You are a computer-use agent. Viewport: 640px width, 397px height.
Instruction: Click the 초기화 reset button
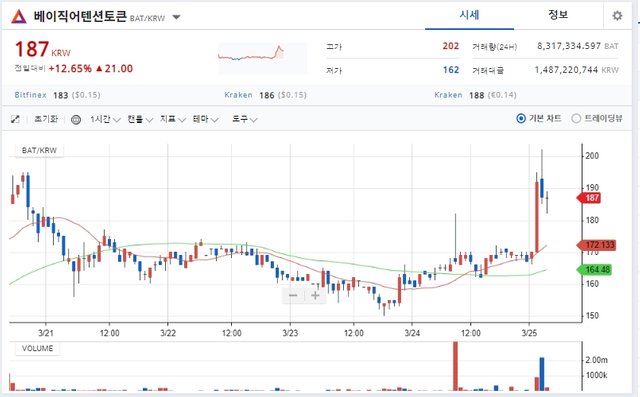click(x=46, y=119)
